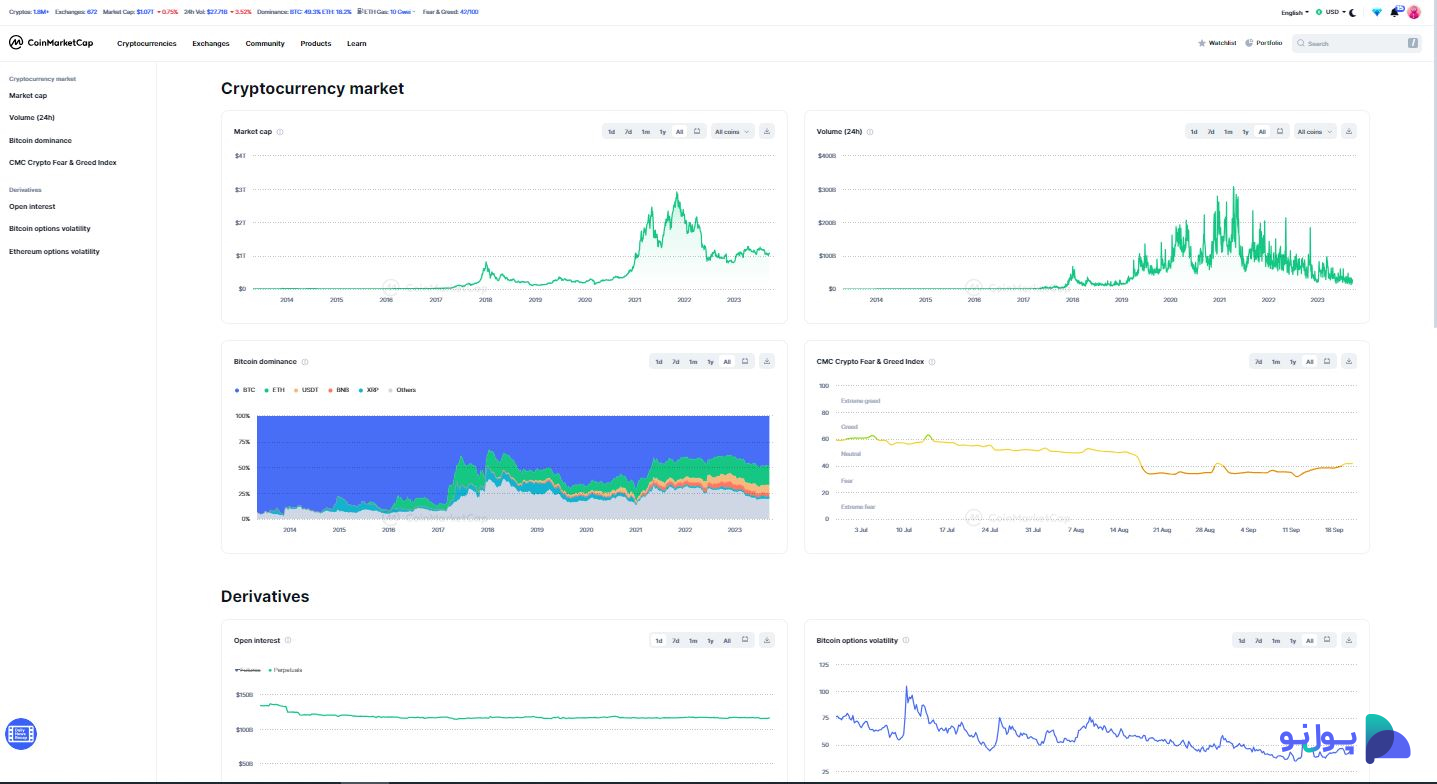
Task: Go to CMC Crypto Fear & Greed Index sidebar link
Action: click(x=63, y=162)
